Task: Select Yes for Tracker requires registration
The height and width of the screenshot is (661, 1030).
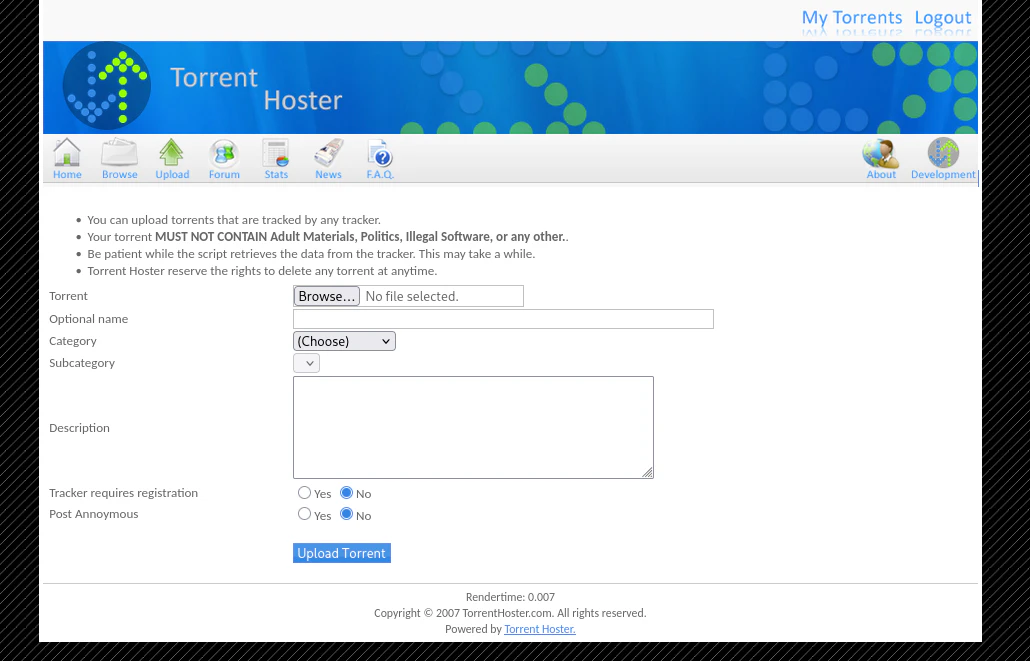Action: (x=304, y=492)
